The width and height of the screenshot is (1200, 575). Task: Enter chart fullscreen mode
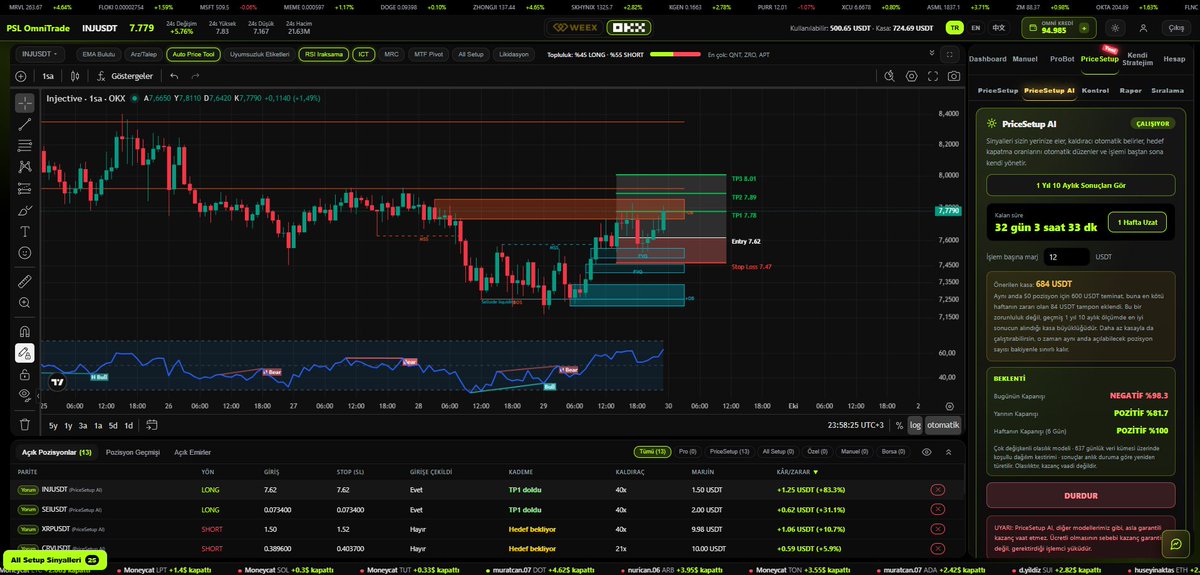(933, 75)
